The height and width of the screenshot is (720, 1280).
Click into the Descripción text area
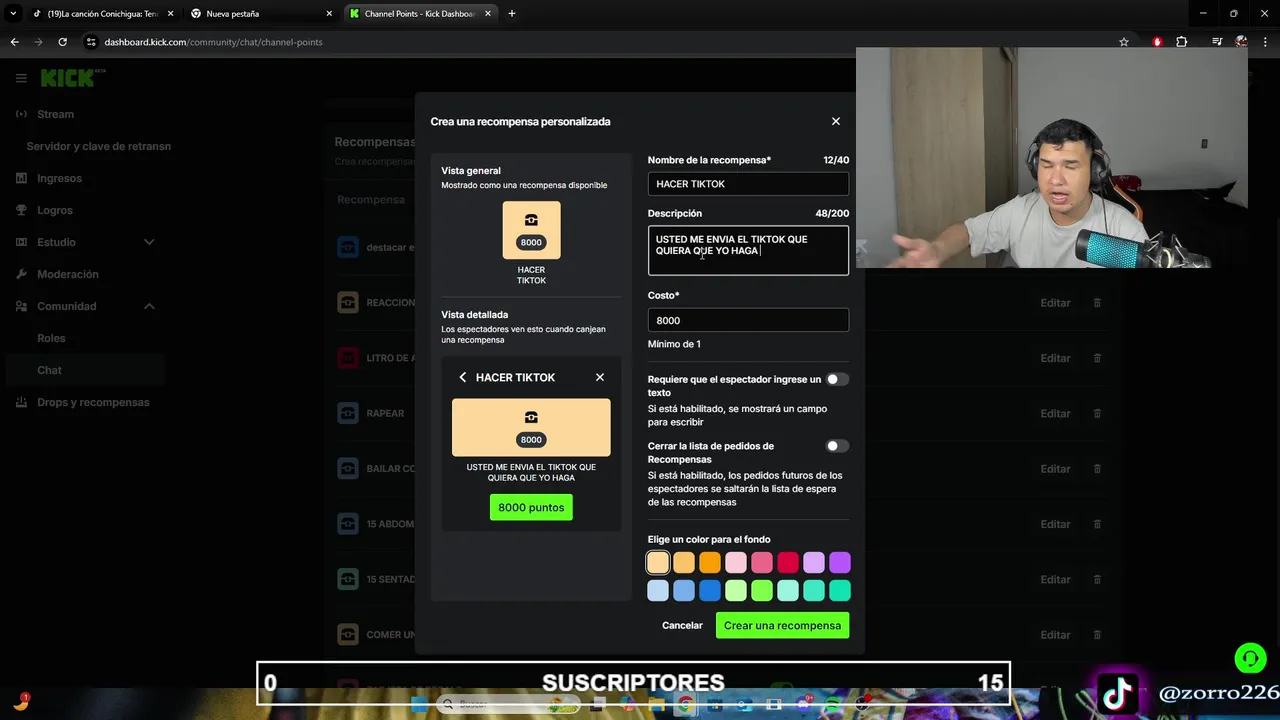(748, 250)
